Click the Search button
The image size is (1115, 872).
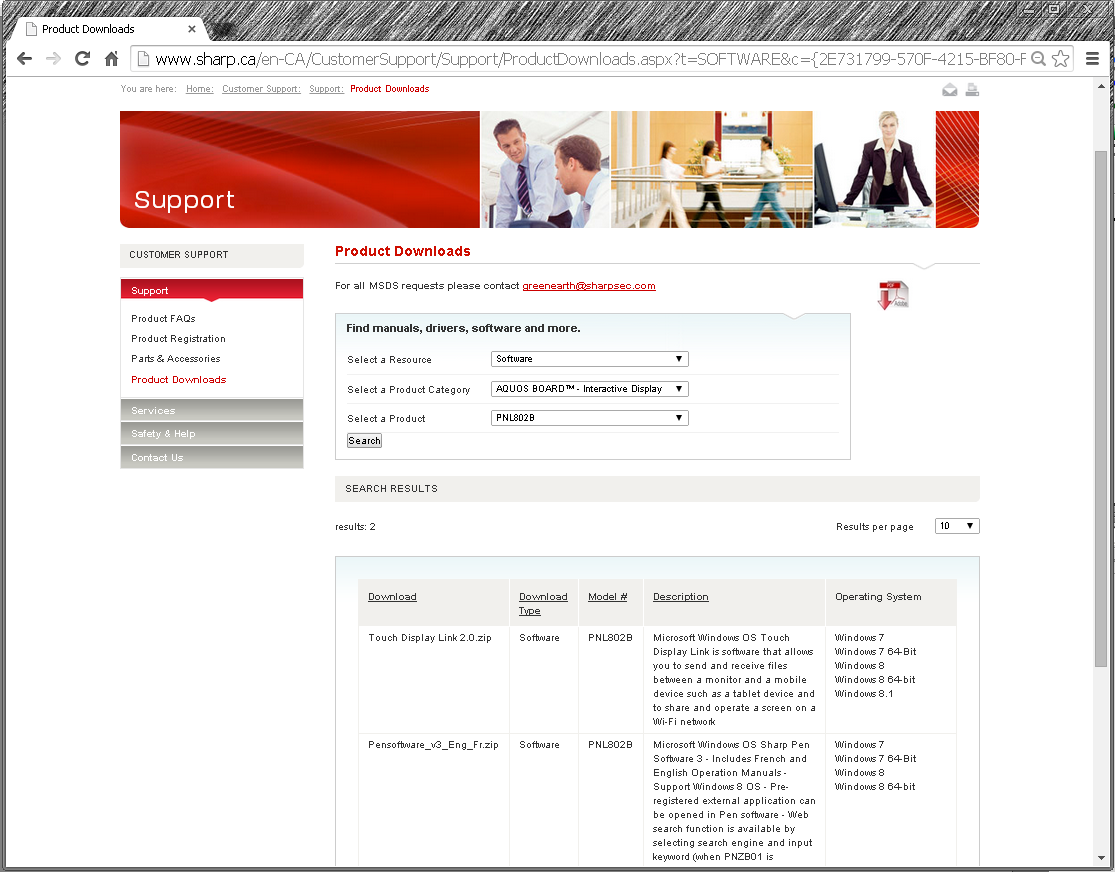364,441
